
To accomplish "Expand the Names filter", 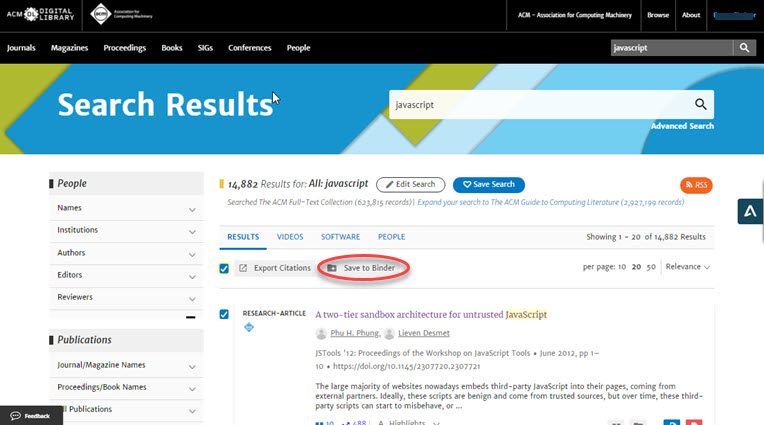I will [127, 208].
